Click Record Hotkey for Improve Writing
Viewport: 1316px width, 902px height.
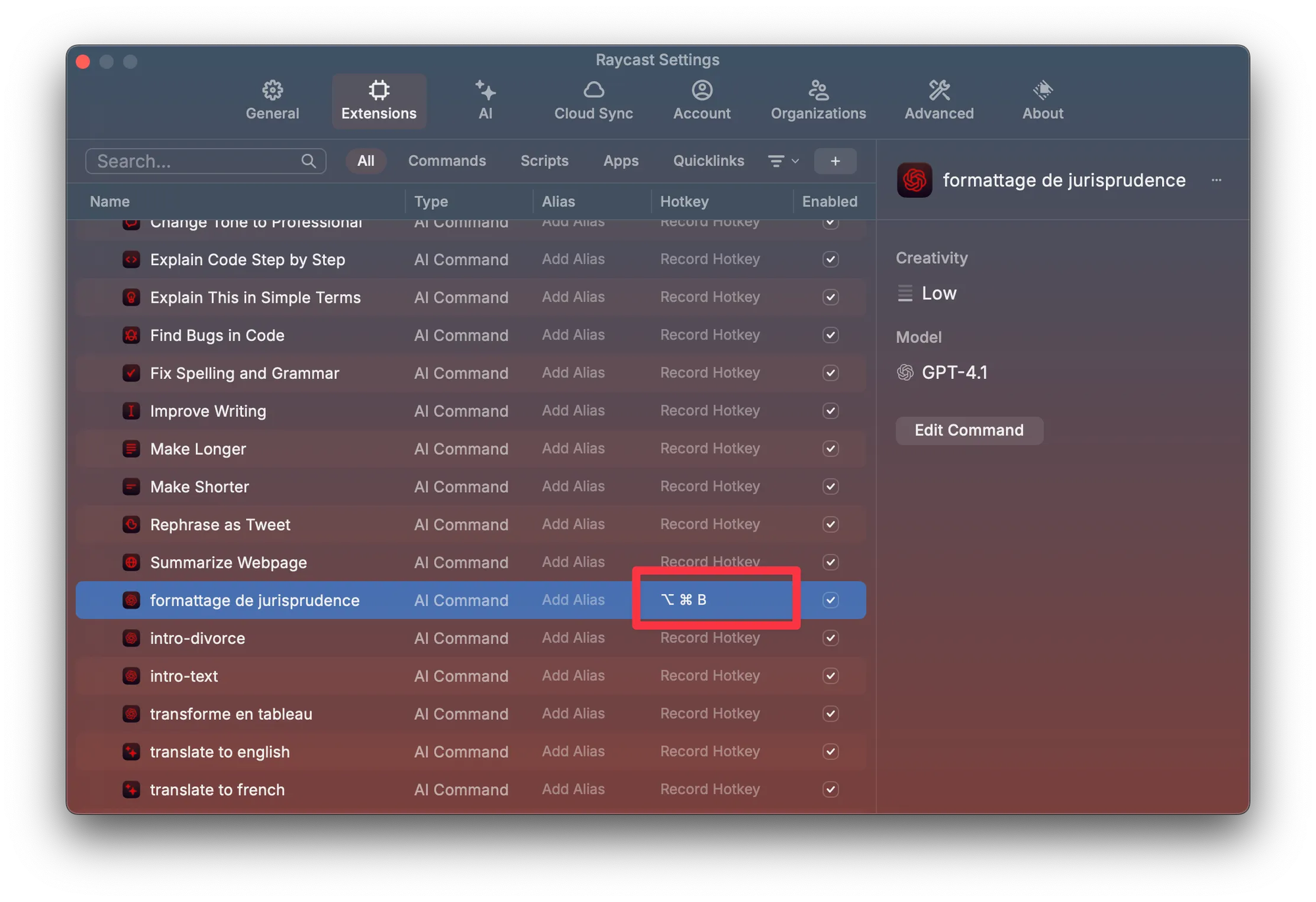[710, 411]
